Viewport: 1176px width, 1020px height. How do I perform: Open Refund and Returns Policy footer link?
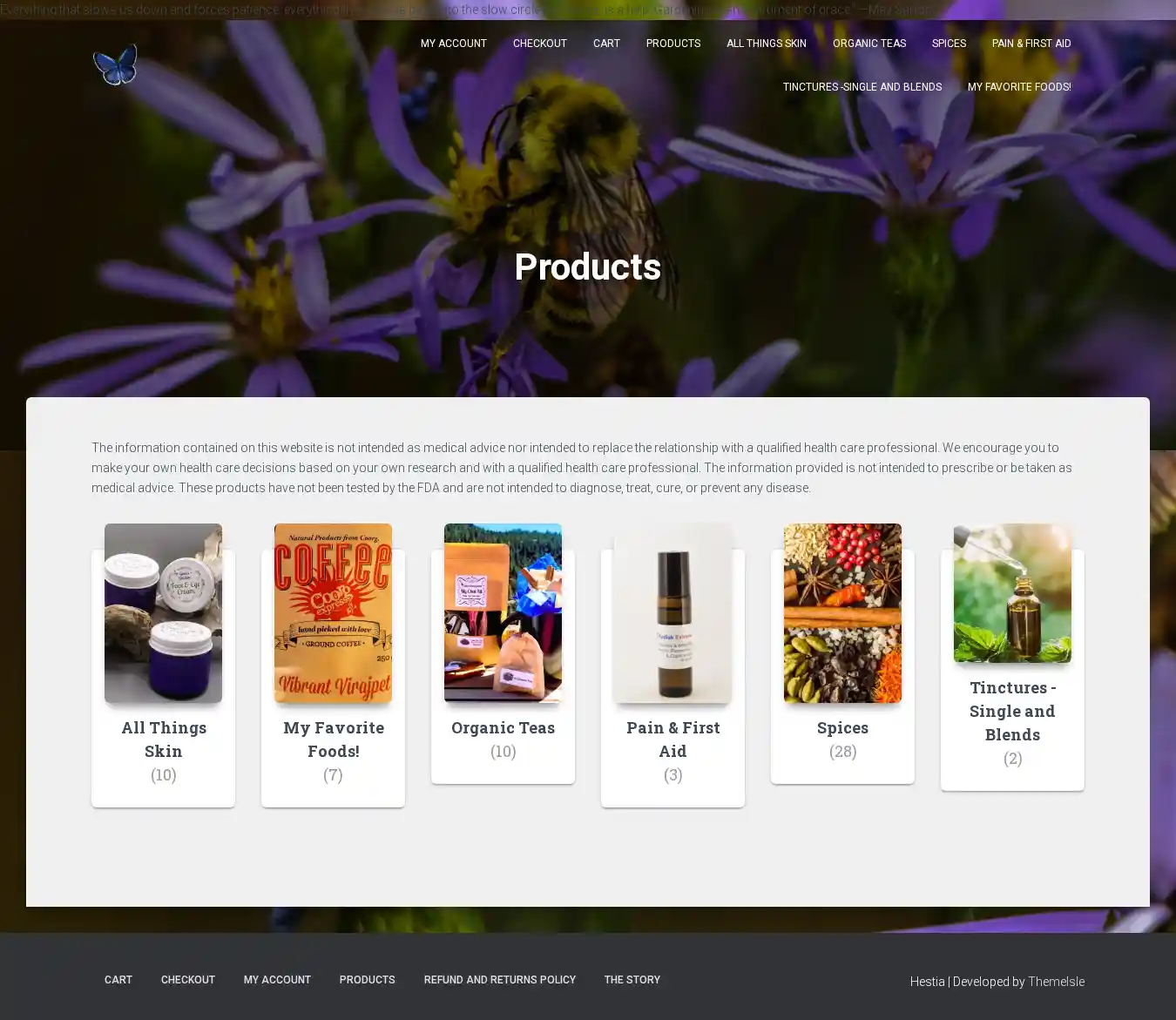pos(499,980)
